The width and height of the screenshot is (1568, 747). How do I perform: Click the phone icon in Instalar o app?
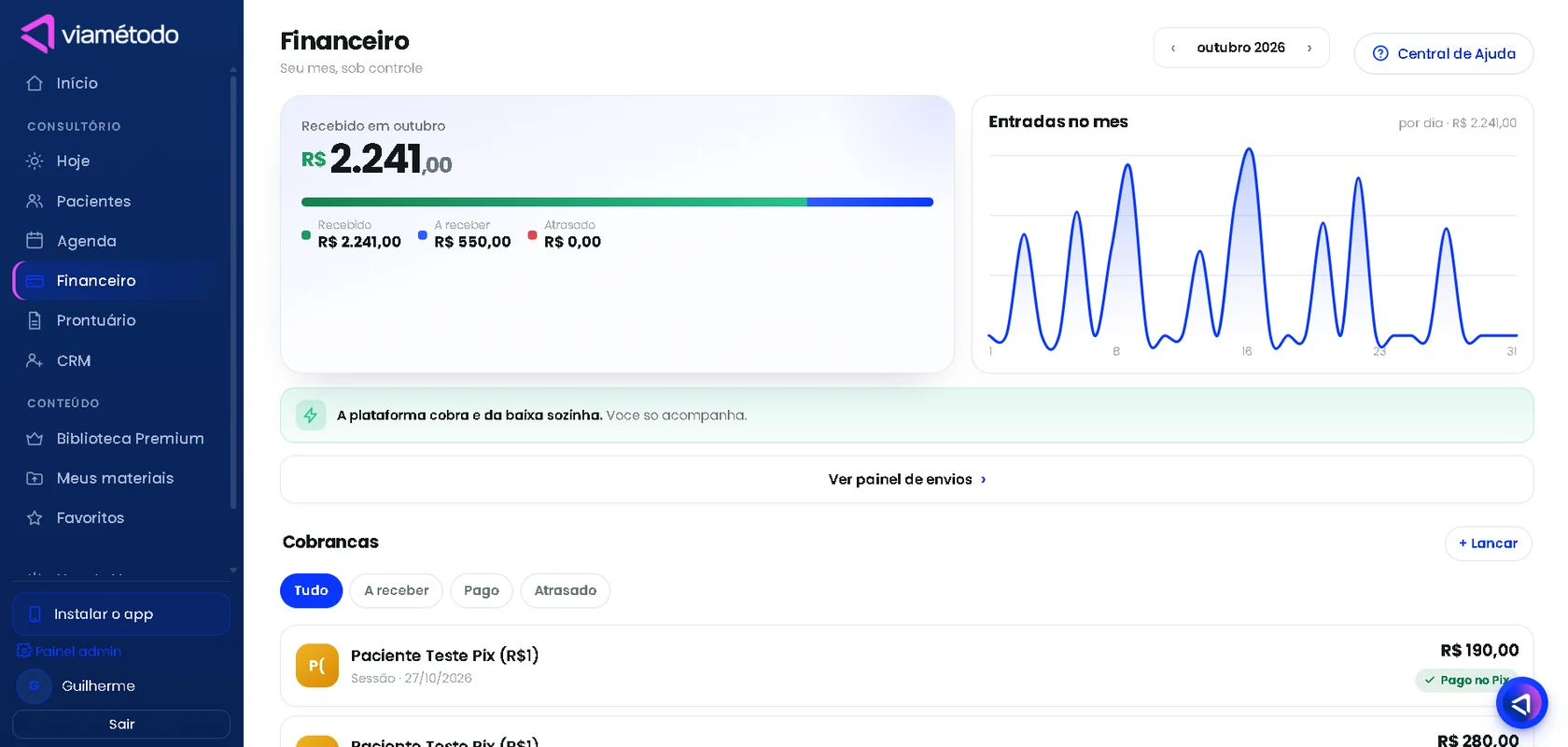pos(35,614)
